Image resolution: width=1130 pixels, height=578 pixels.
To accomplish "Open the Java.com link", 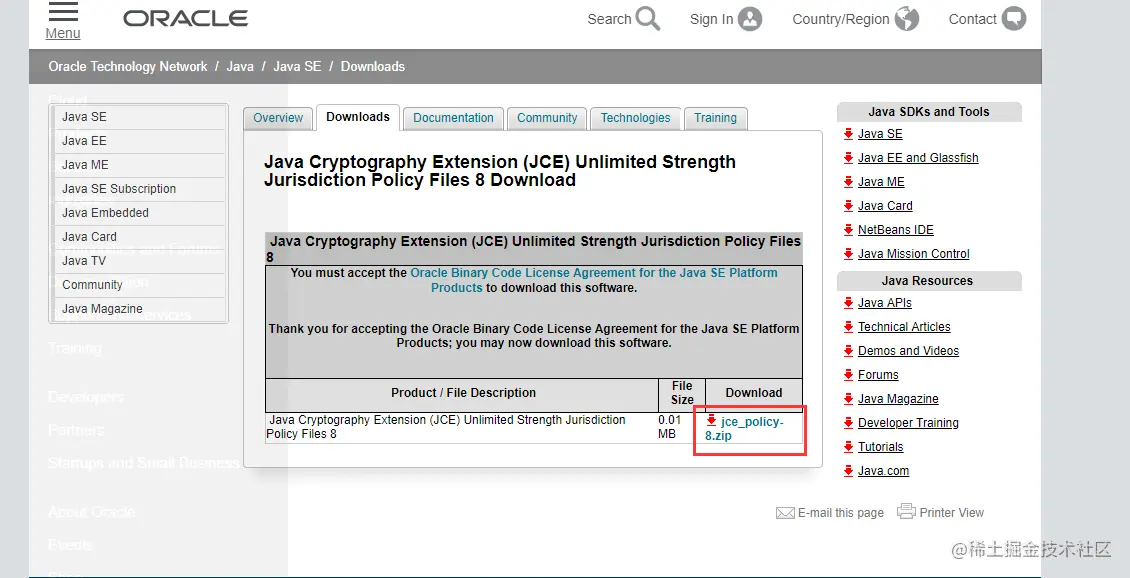I will coord(883,471).
